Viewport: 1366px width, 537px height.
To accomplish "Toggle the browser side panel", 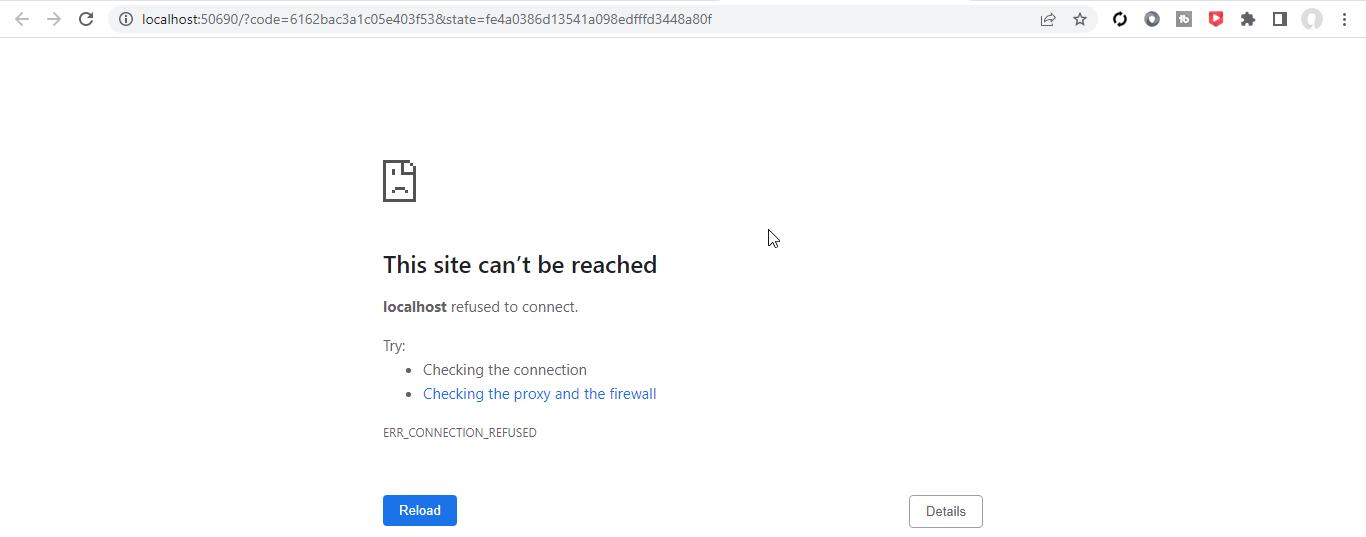I will click(x=1280, y=19).
